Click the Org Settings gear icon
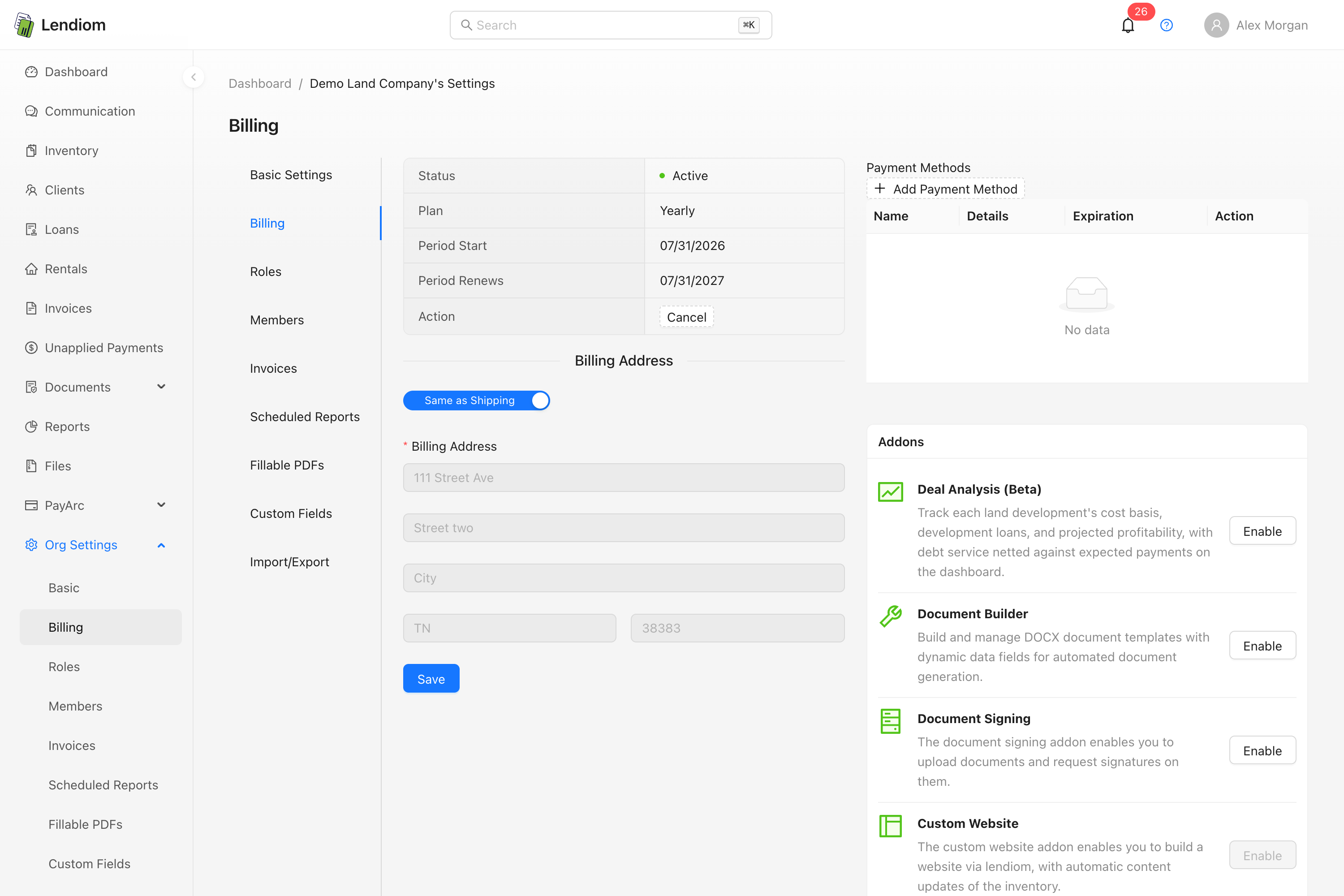 pyautogui.click(x=31, y=545)
